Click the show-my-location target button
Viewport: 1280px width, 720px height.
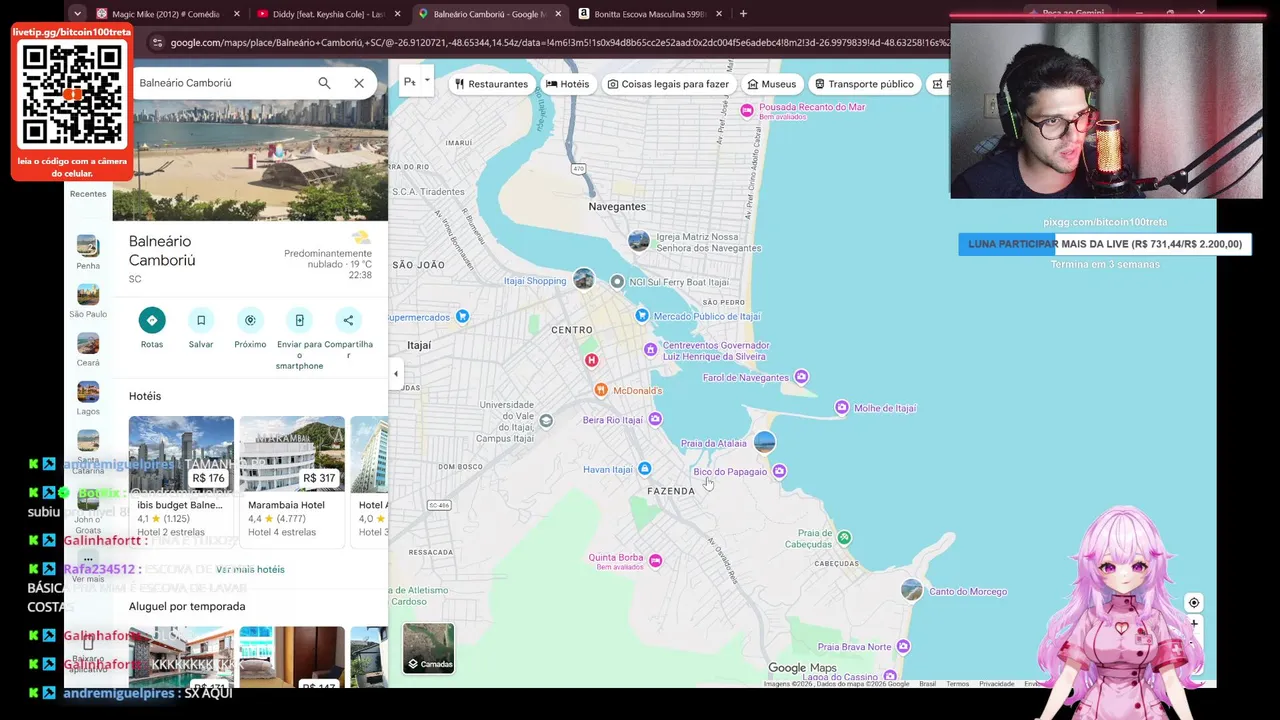tap(1193, 603)
